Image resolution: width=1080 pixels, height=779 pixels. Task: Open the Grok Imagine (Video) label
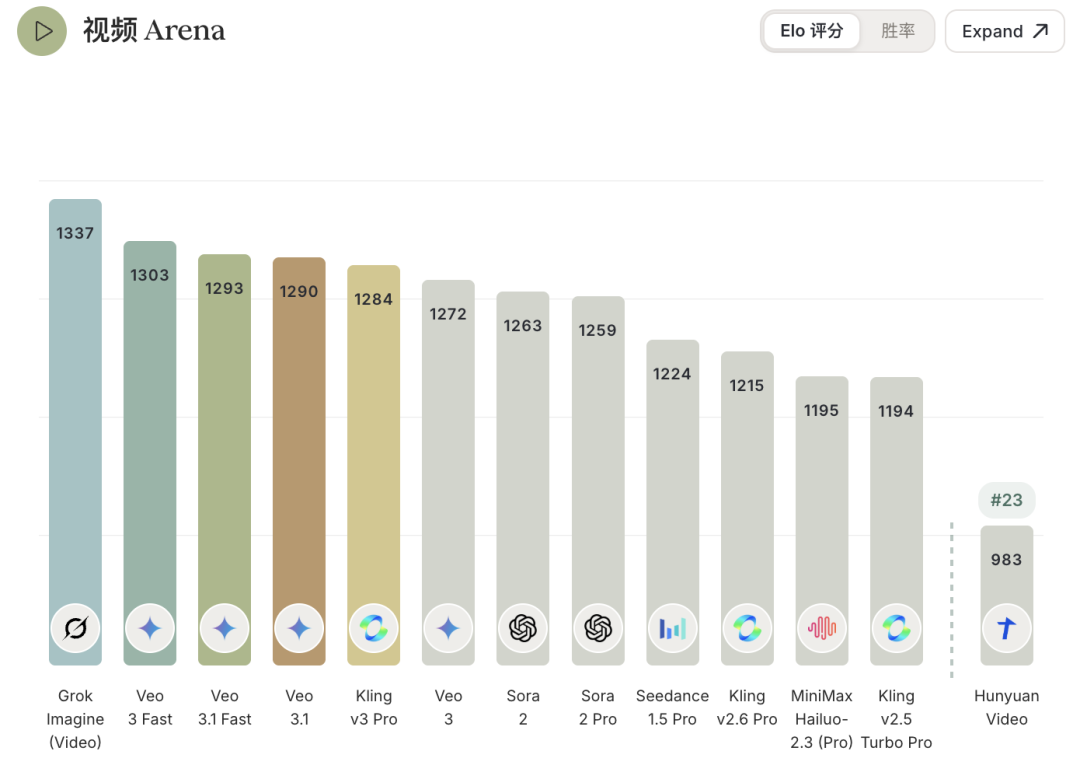click(x=75, y=719)
